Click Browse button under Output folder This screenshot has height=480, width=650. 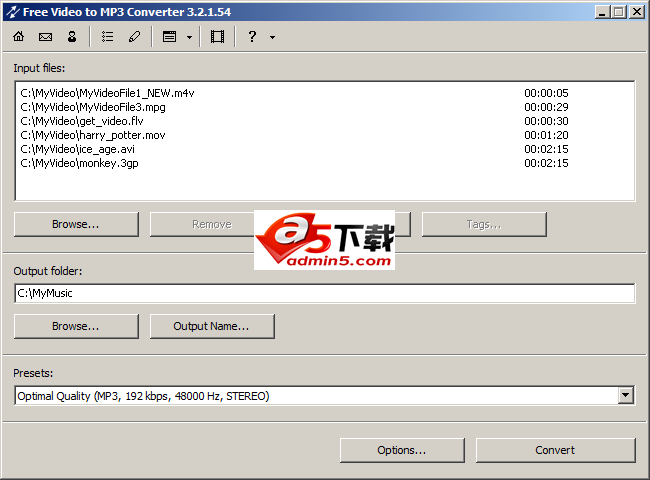76,326
